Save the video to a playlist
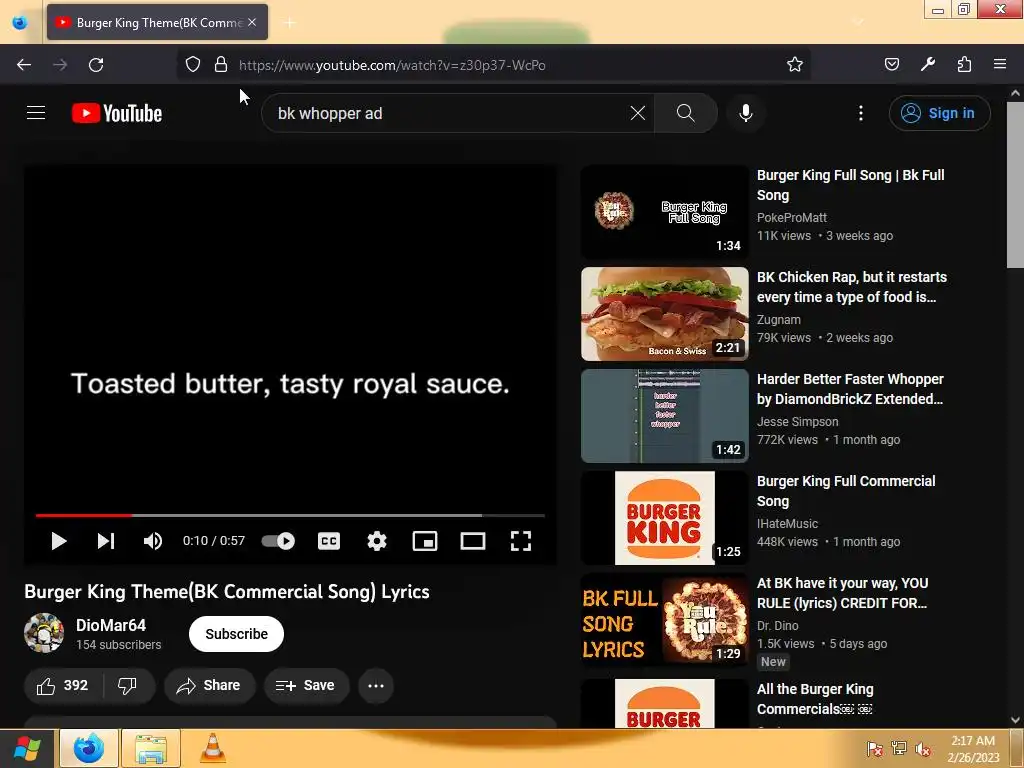Screen dimensions: 1024x768 coord(306,686)
